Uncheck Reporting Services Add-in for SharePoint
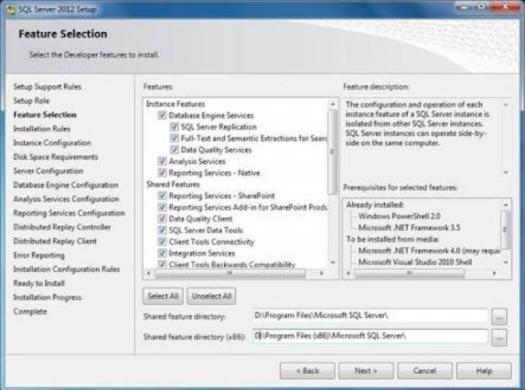Viewport: 525px width, 390px height. [x=162, y=207]
